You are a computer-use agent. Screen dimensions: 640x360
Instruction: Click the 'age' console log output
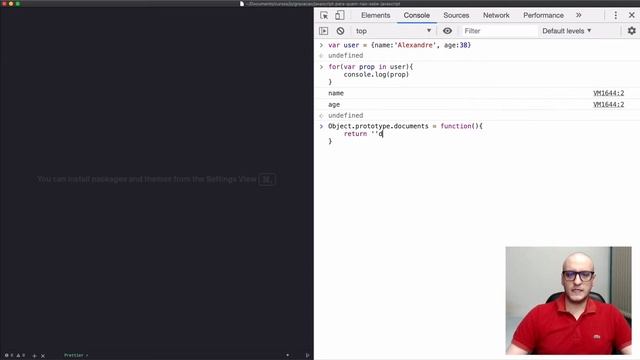click(334, 104)
